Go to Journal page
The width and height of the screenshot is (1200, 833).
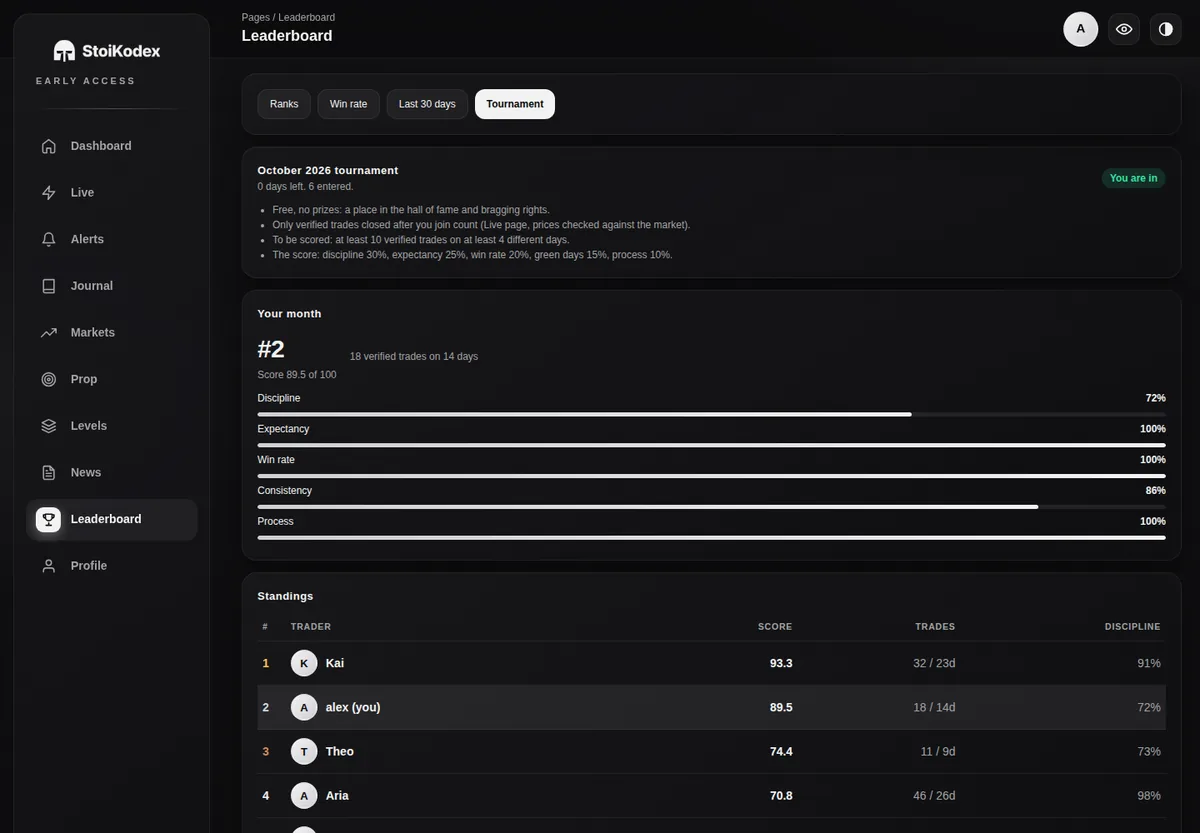coord(112,286)
